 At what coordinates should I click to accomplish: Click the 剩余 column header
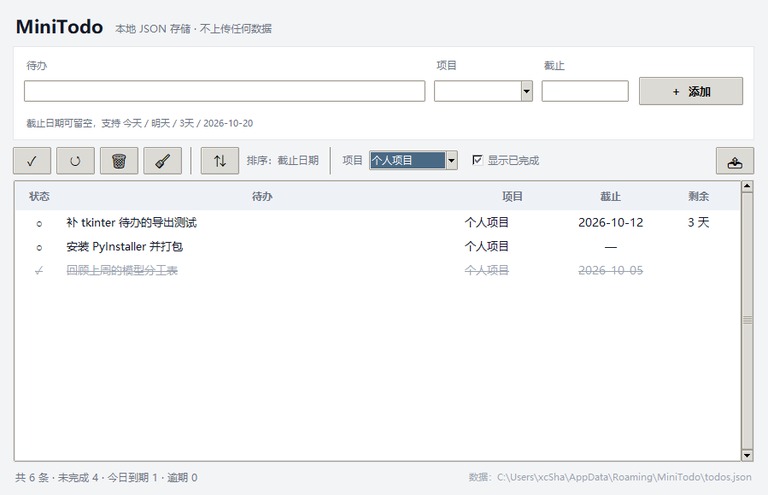[698, 196]
